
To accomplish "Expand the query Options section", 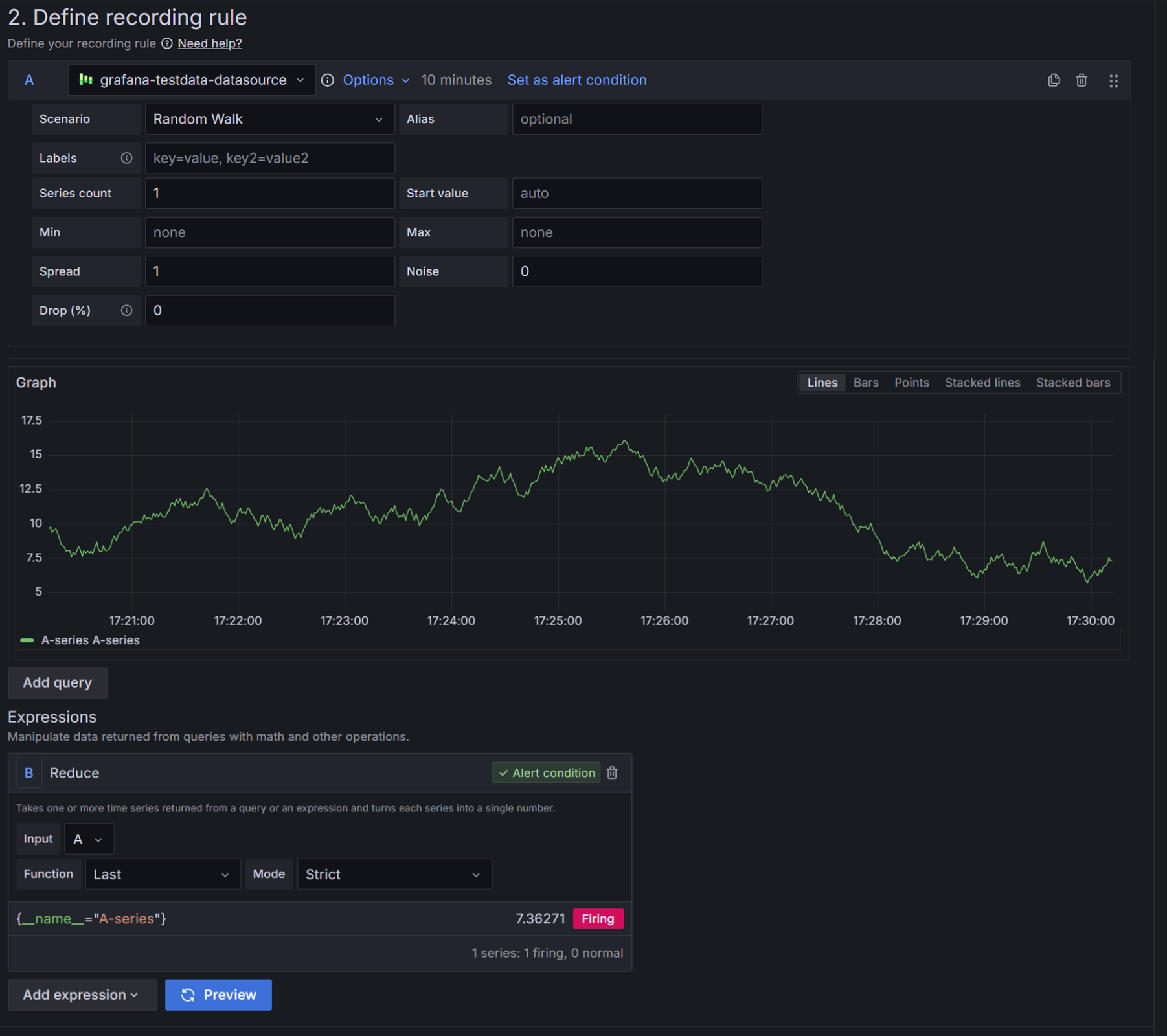I will point(376,80).
